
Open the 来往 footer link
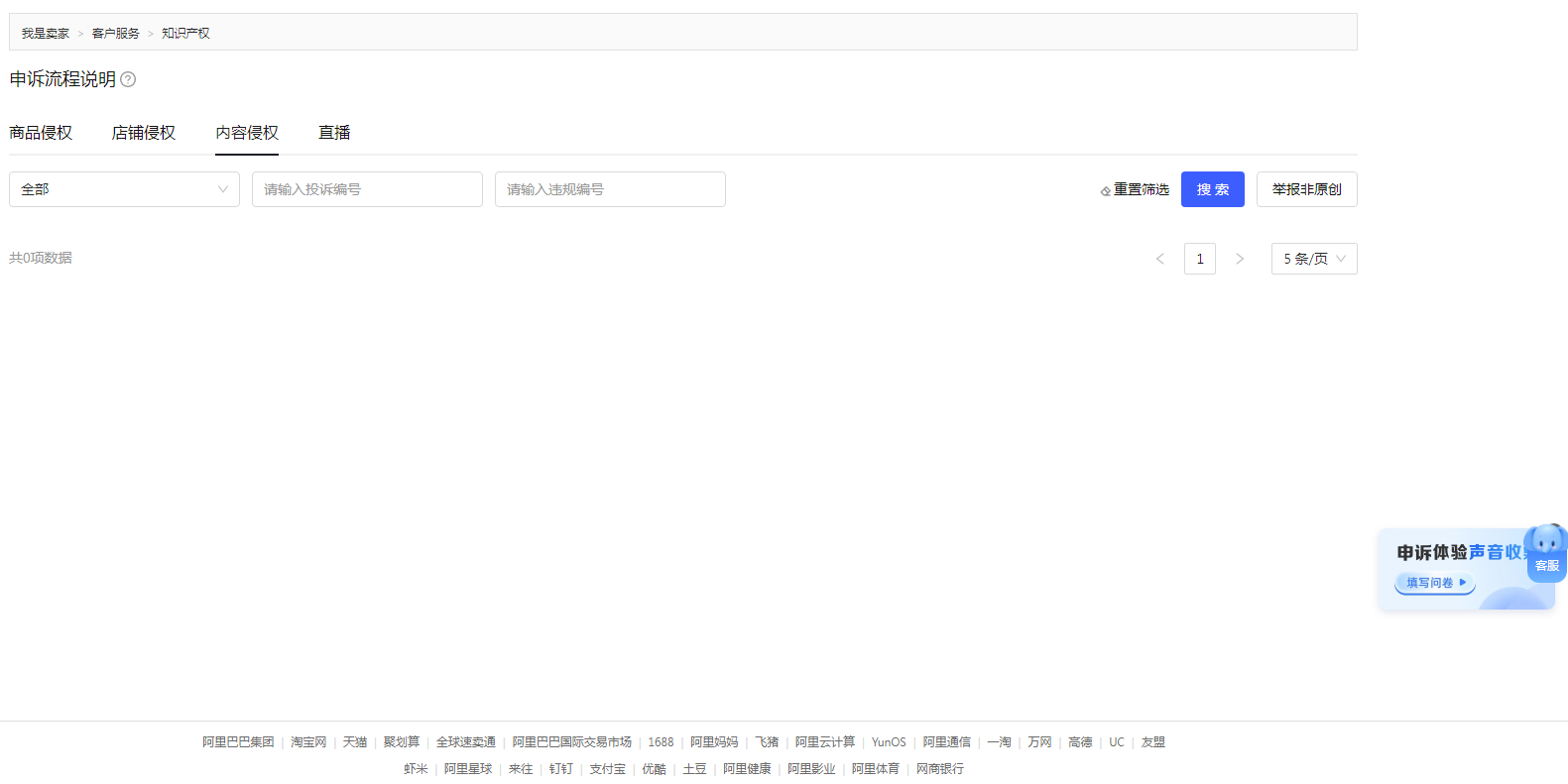click(521, 769)
